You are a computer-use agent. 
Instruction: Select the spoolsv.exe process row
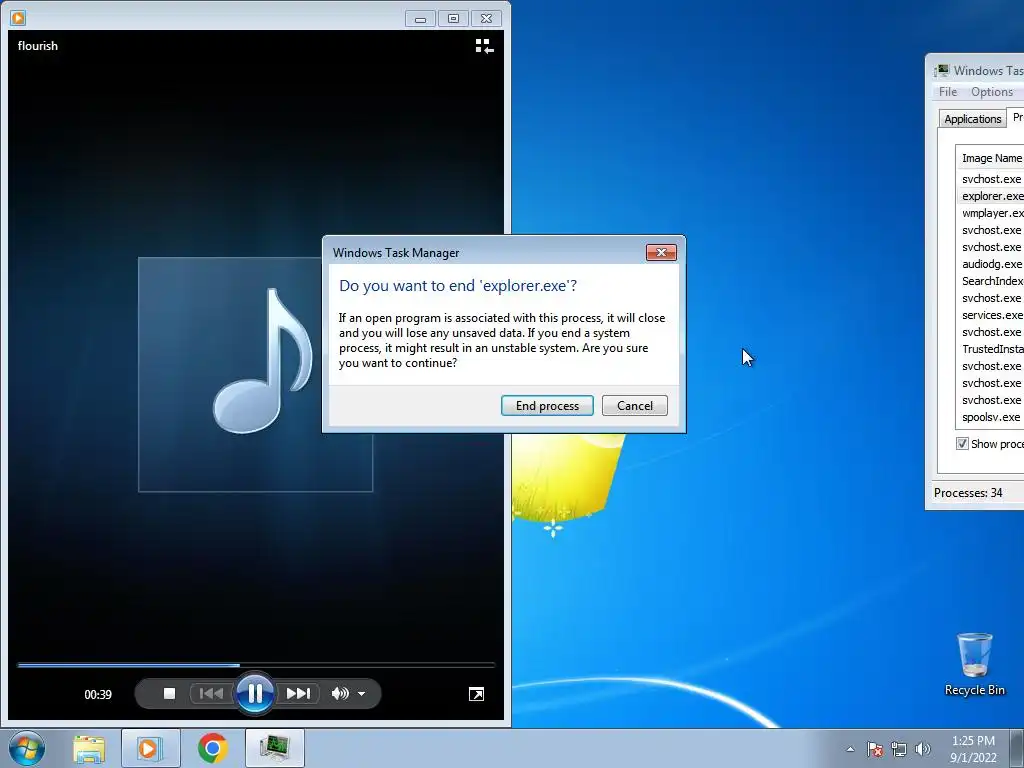[991, 417]
